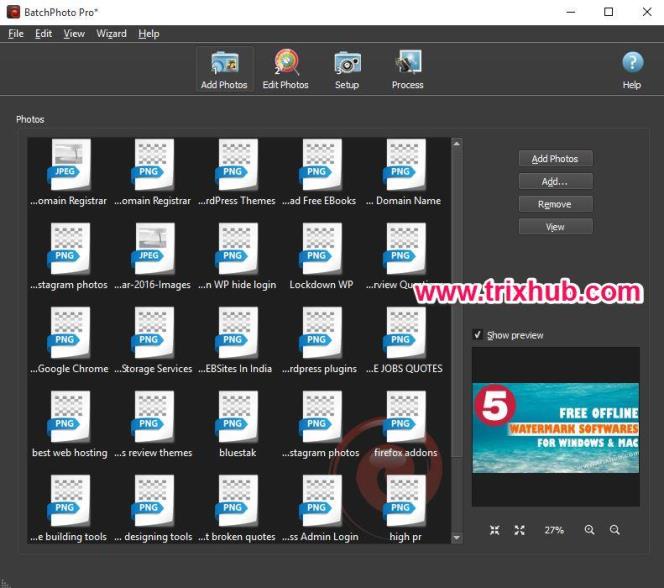Image resolution: width=664 pixels, height=588 pixels.
Task: Open the Help menu in menu bar
Action: click(x=149, y=34)
